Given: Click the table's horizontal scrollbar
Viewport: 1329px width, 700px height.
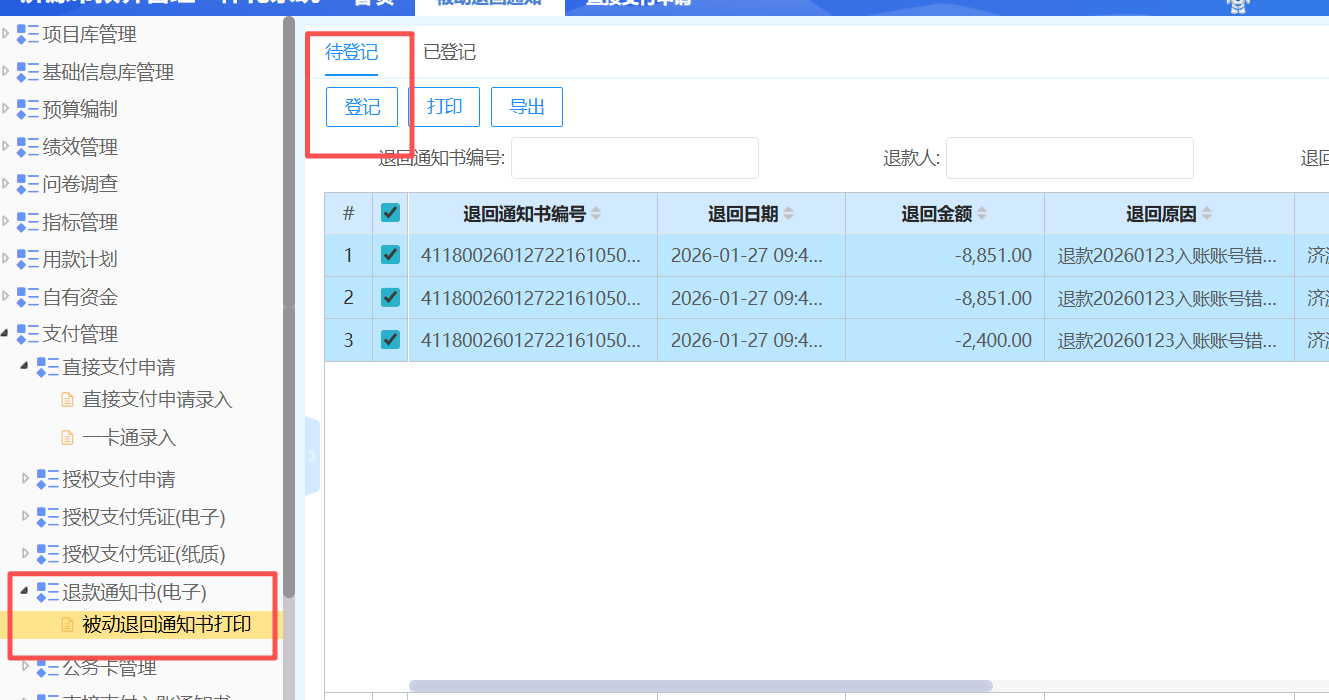Looking at the screenshot, I should point(700,686).
